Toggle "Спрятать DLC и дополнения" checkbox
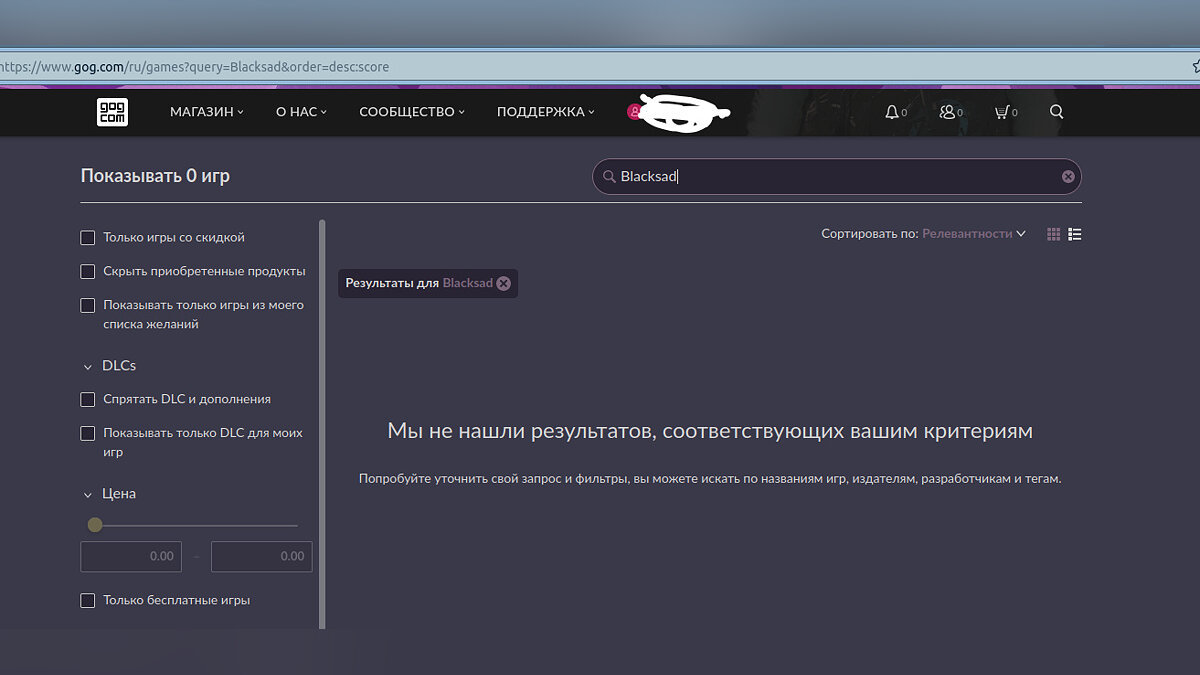The image size is (1200, 675). pyautogui.click(x=88, y=400)
